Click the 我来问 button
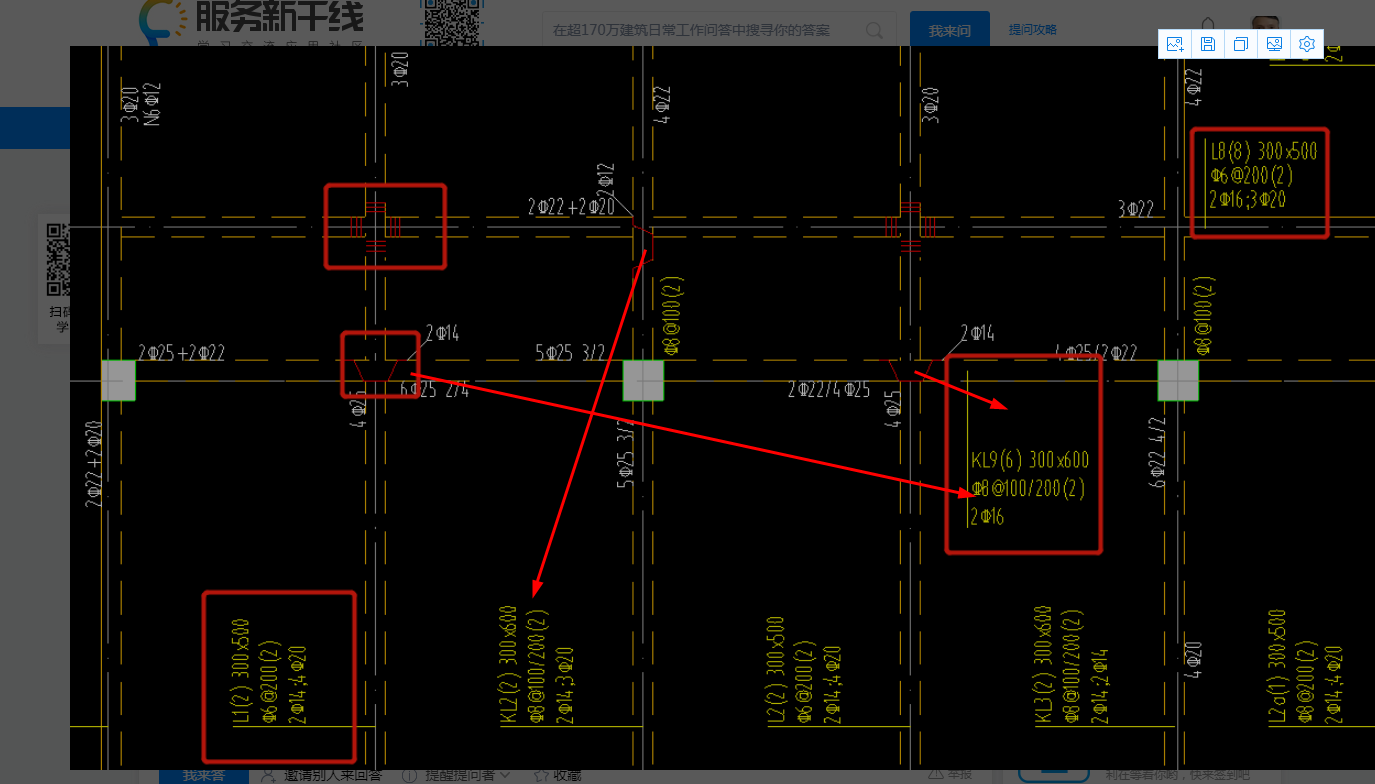Viewport: 1375px width, 784px height. 949,30
